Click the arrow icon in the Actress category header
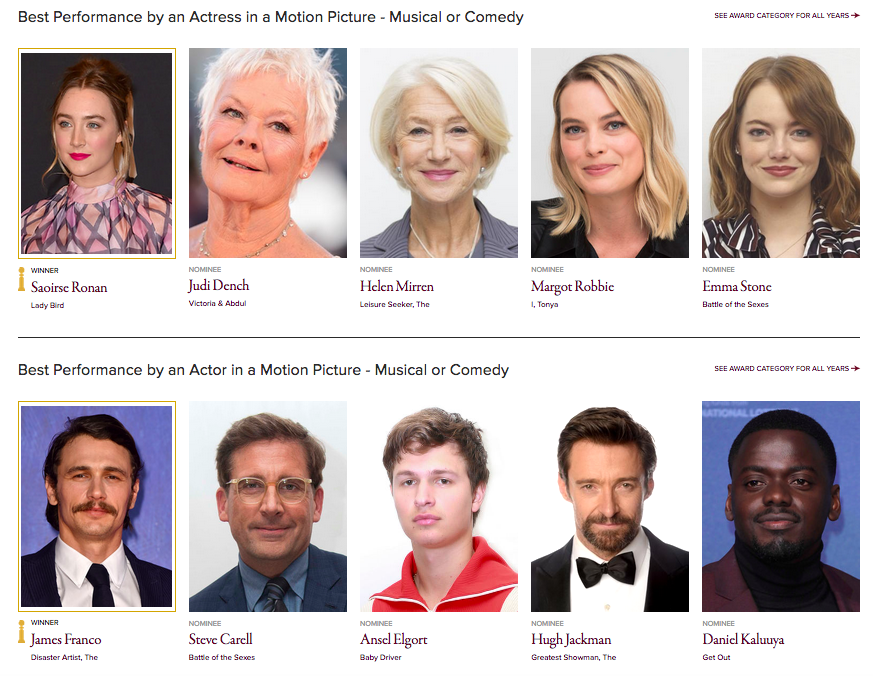Image resolution: width=873 pixels, height=676 pixels. [x=855, y=16]
